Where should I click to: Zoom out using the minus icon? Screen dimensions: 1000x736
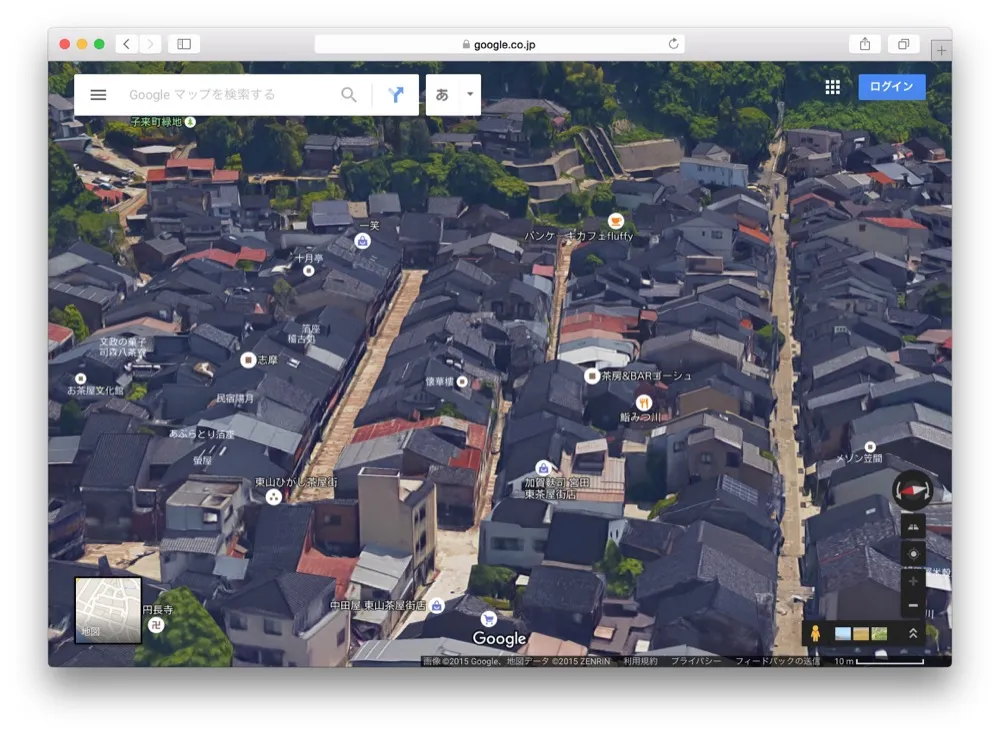pyautogui.click(x=912, y=605)
